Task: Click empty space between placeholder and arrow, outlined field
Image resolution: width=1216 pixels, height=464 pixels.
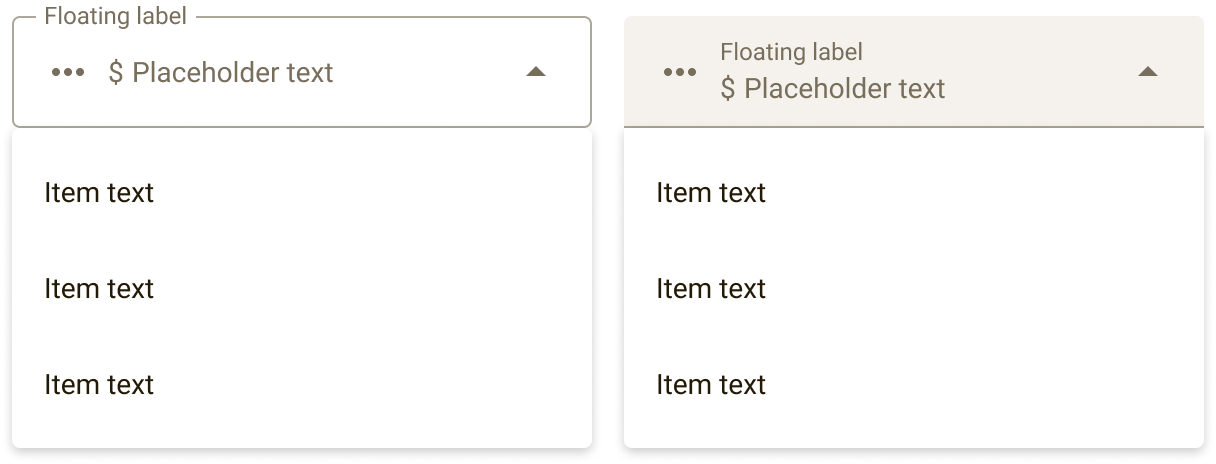Action: point(428,72)
